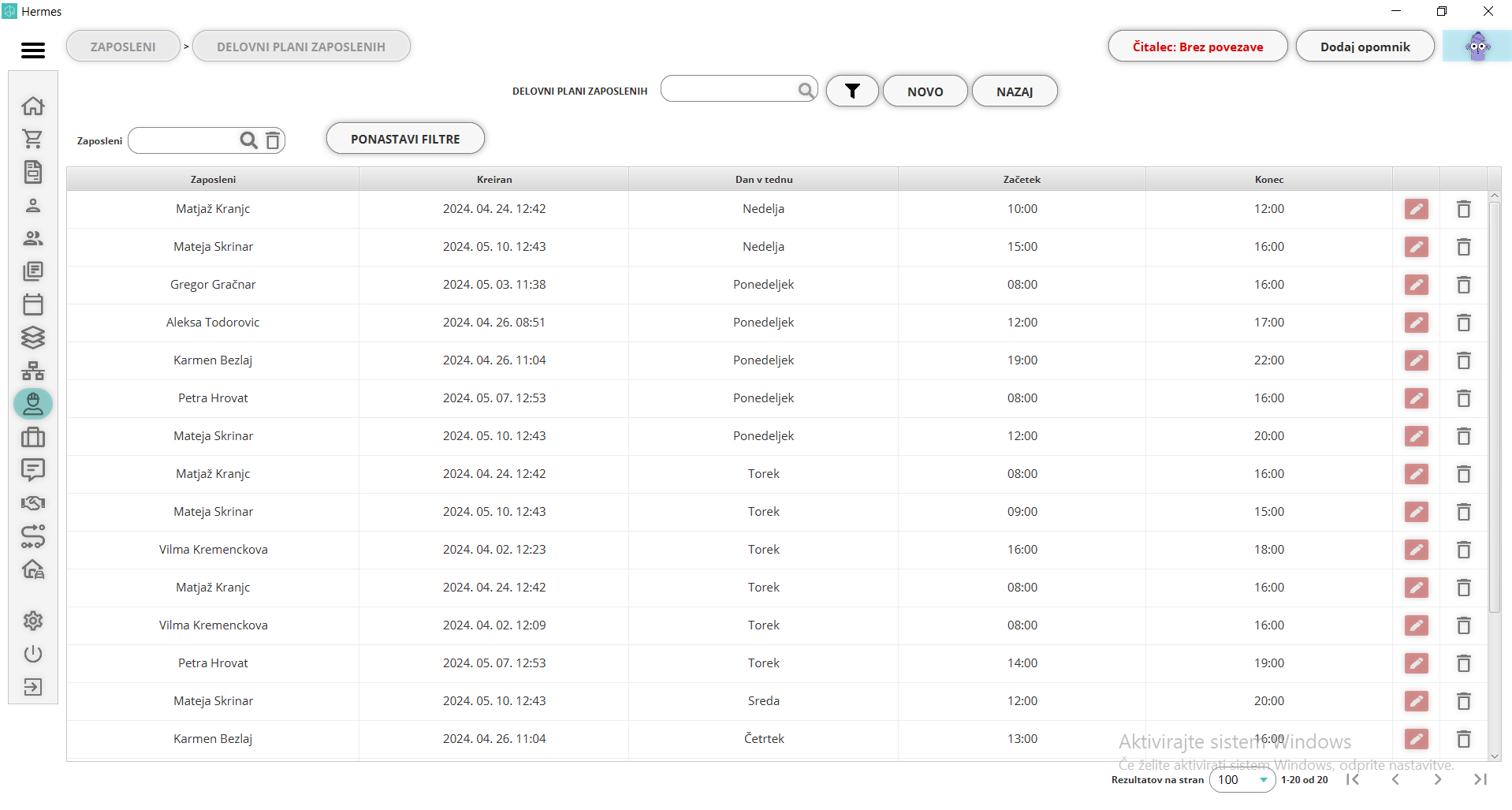
Task: Click Četrtek cell for Karmen Bezlaj
Action: pos(764,739)
